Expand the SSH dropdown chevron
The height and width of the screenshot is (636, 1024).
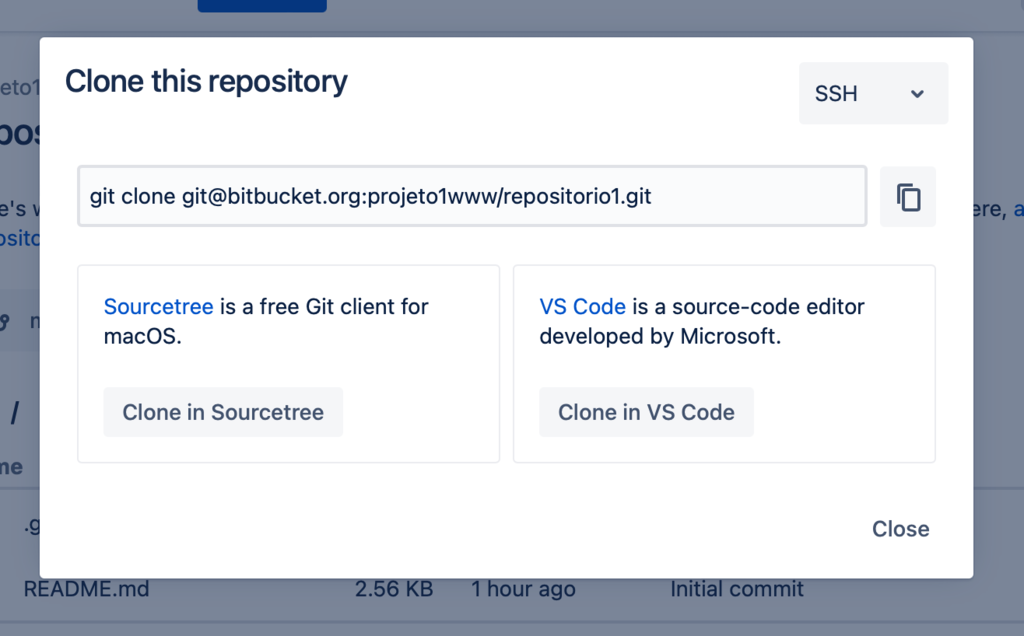pos(917,93)
